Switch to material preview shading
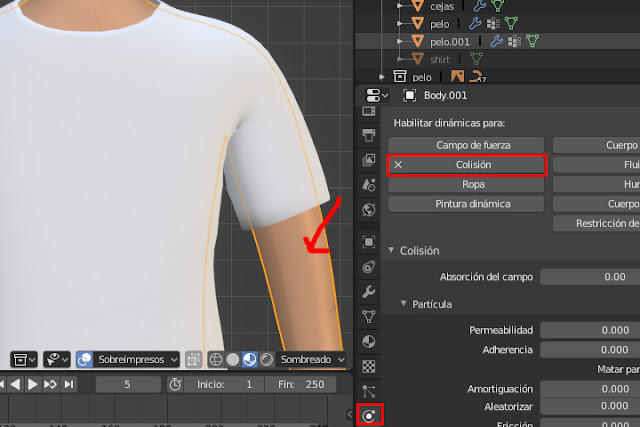The width and height of the screenshot is (640, 427). tap(249, 360)
